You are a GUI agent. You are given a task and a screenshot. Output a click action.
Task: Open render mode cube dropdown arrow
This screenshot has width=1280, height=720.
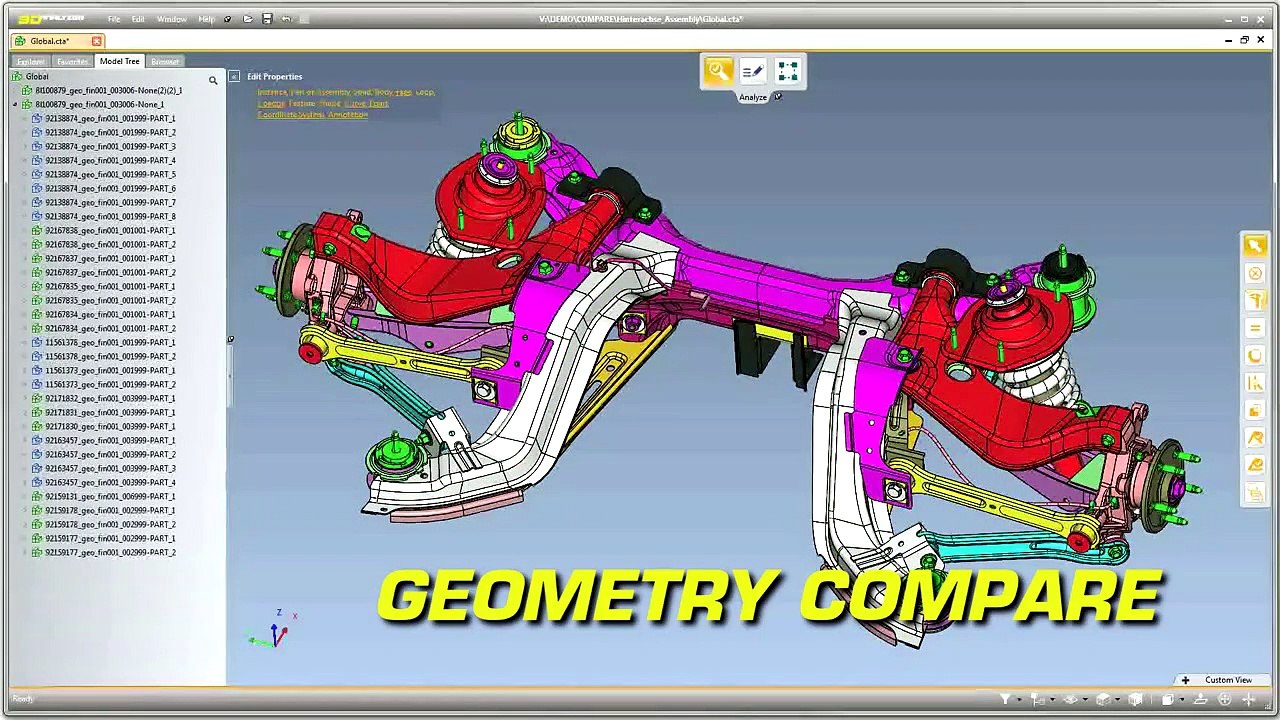tap(1117, 699)
